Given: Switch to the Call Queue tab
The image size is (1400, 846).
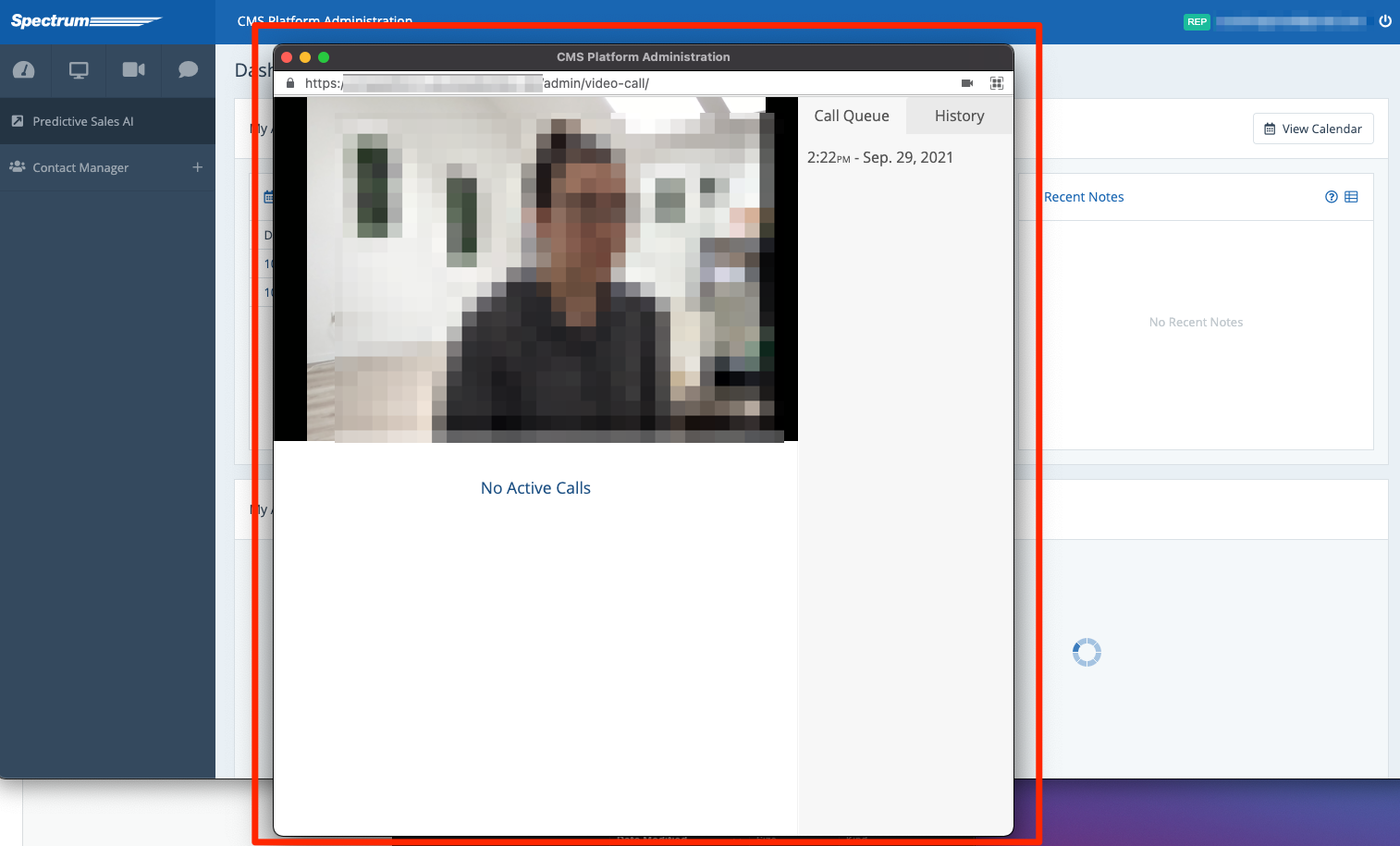Looking at the screenshot, I should pyautogui.click(x=851, y=116).
